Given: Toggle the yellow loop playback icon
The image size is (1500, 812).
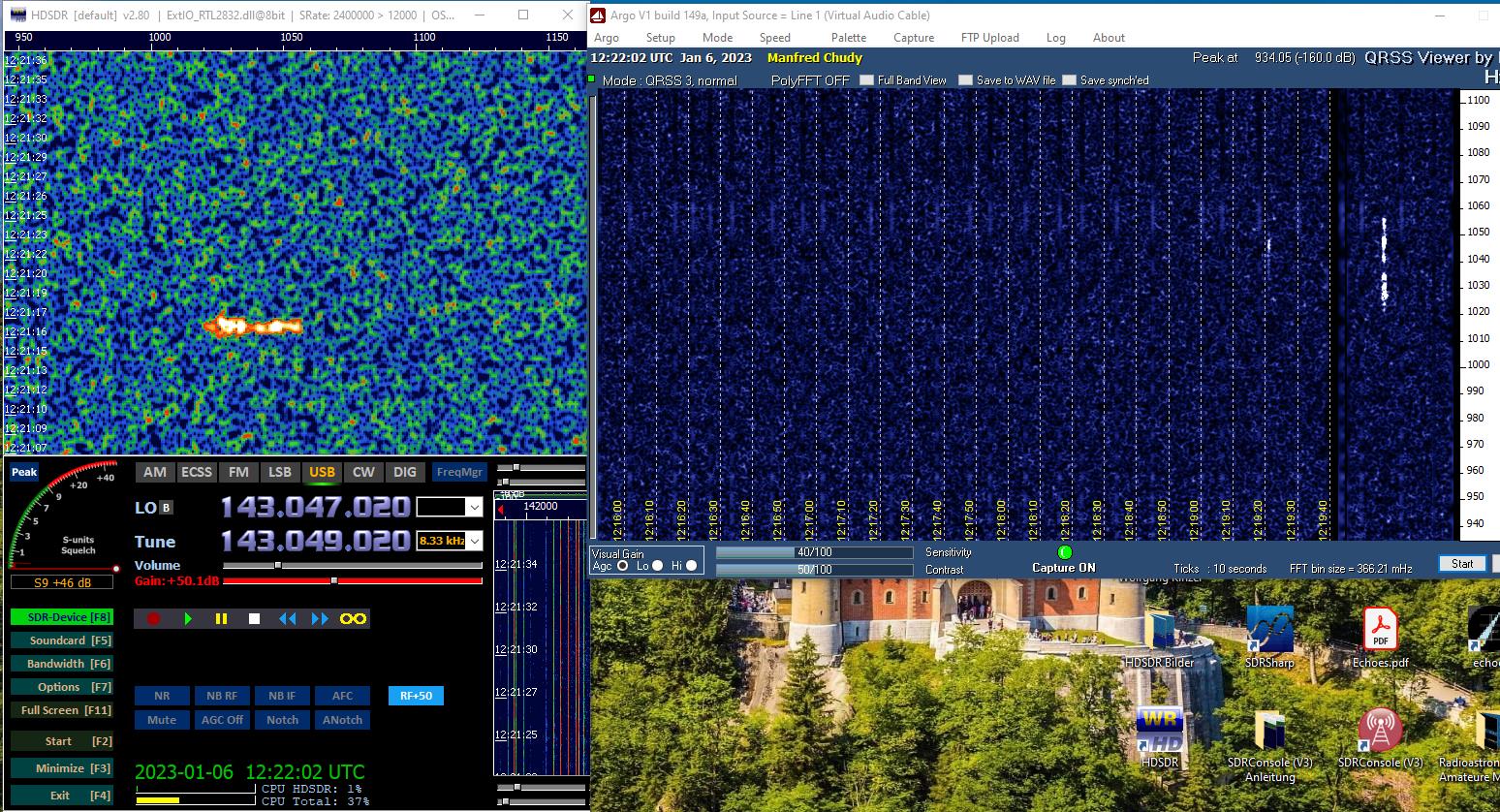Looking at the screenshot, I should tap(353, 618).
